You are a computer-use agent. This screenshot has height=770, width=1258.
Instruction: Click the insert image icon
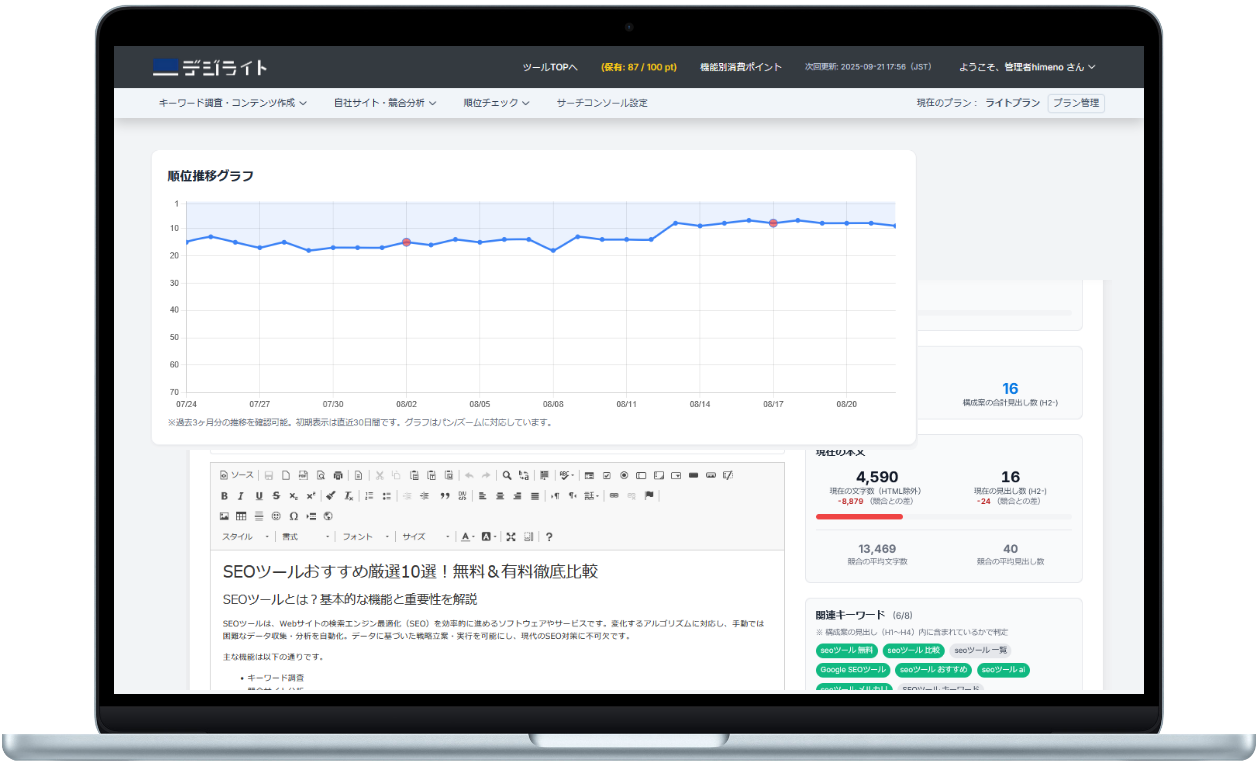point(224,516)
